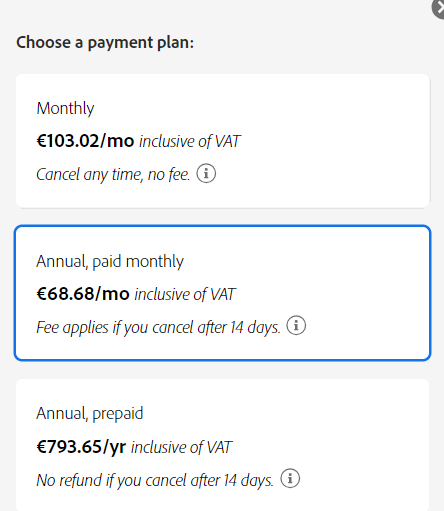Click the €68.68/mo price
This screenshot has height=511, width=444.
(x=83, y=294)
